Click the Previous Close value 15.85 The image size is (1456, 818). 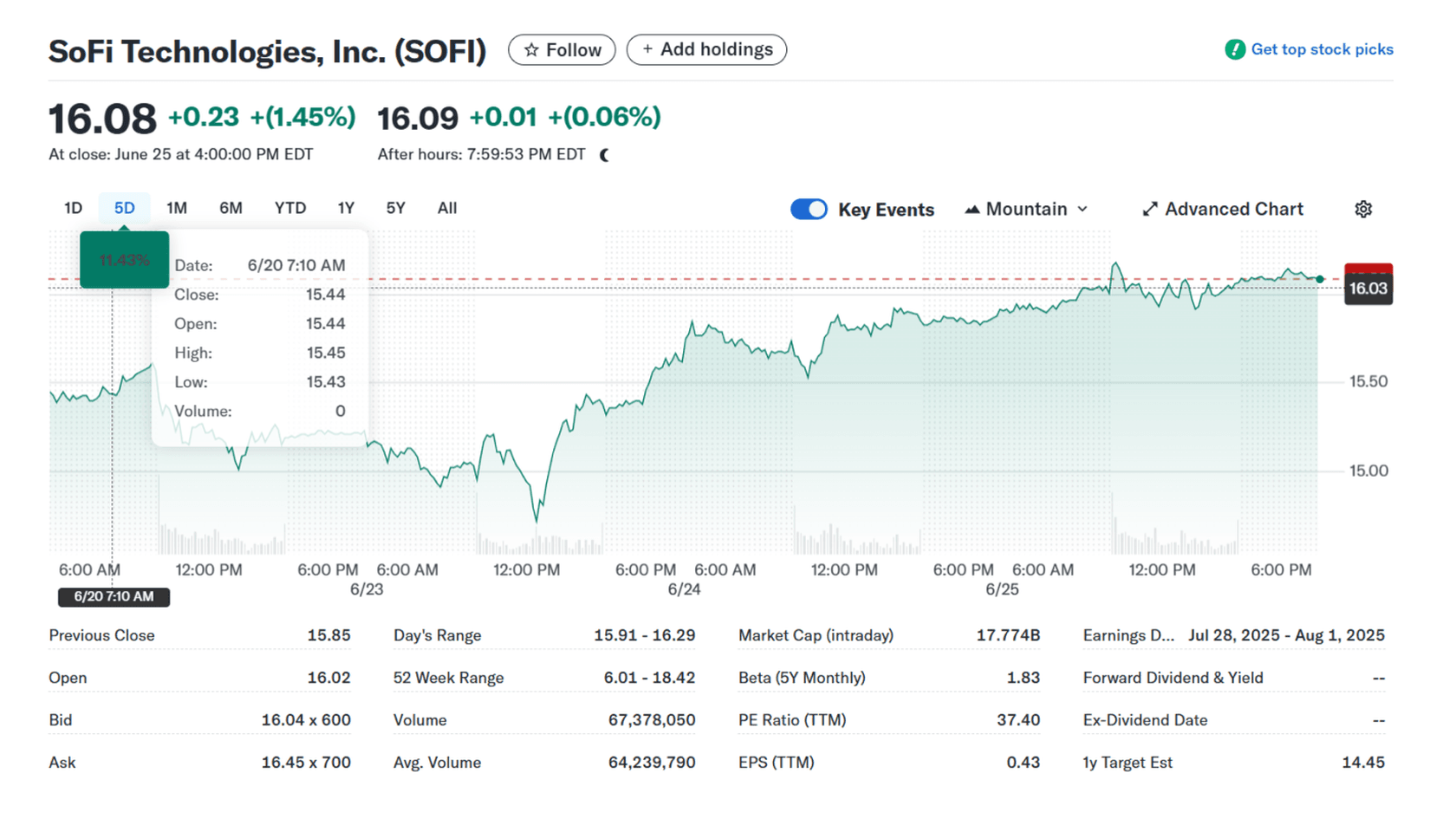point(328,635)
